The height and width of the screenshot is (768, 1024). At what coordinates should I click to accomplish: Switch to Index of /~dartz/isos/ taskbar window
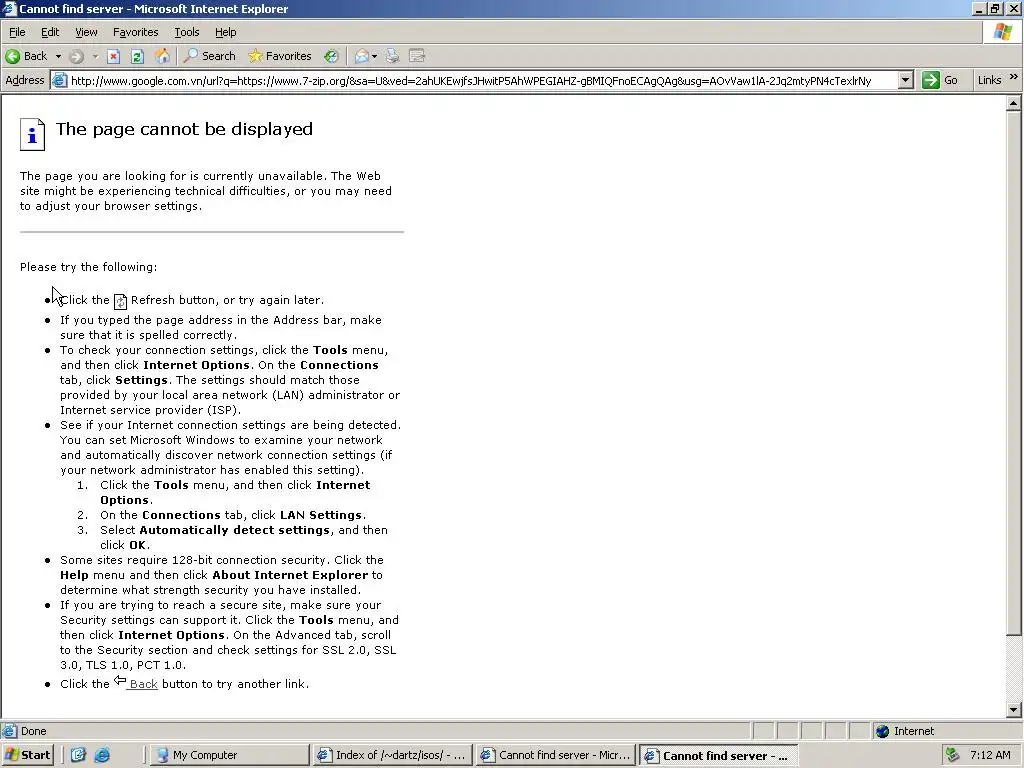pos(391,755)
